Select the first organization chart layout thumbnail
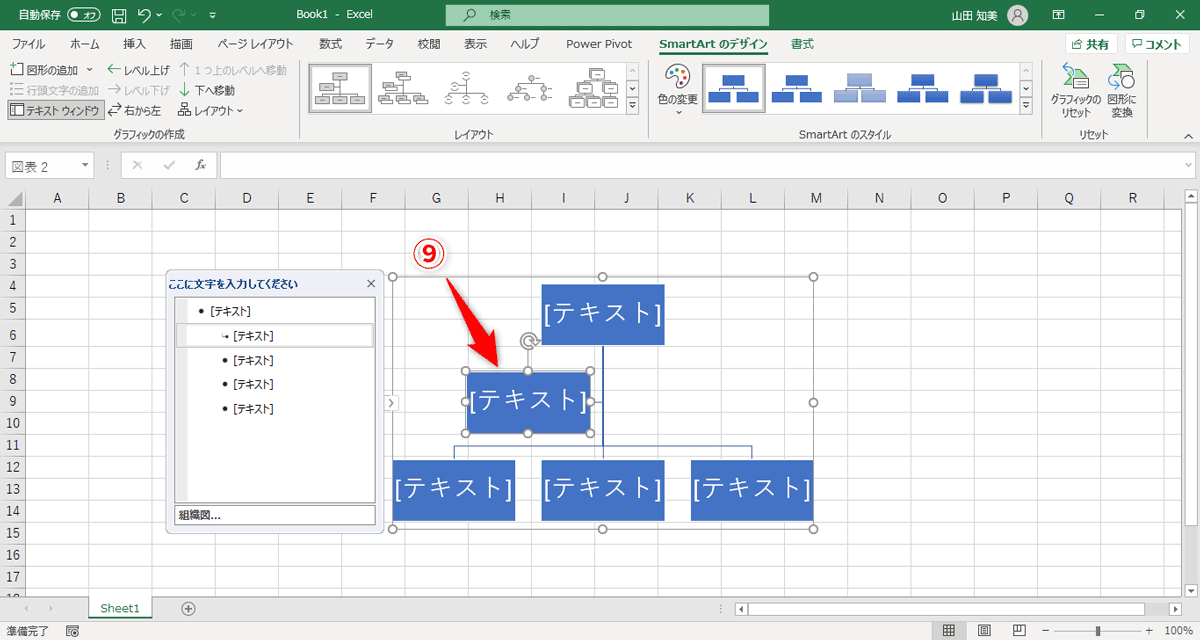Screen dimensions: 1200x640 pos(340,89)
